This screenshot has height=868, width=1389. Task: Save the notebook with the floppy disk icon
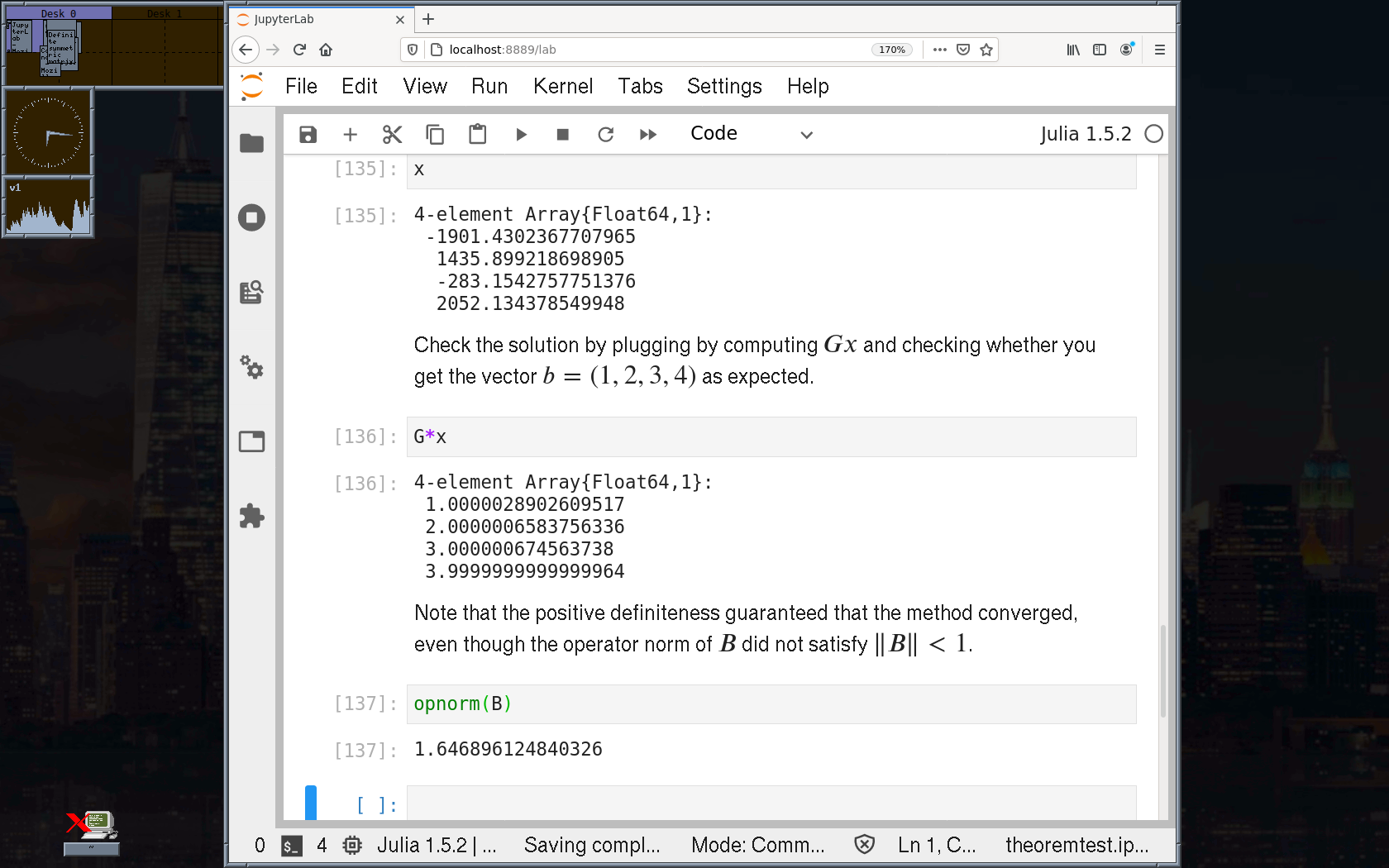pos(308,135)
